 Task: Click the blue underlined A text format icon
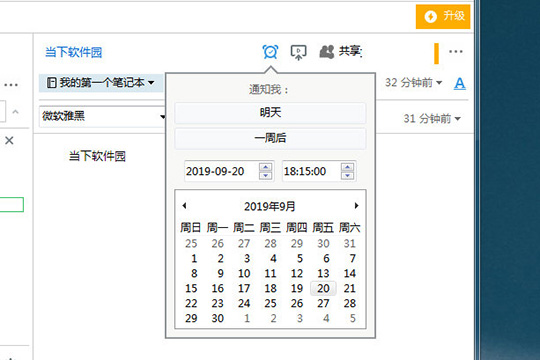coord(459,83)
